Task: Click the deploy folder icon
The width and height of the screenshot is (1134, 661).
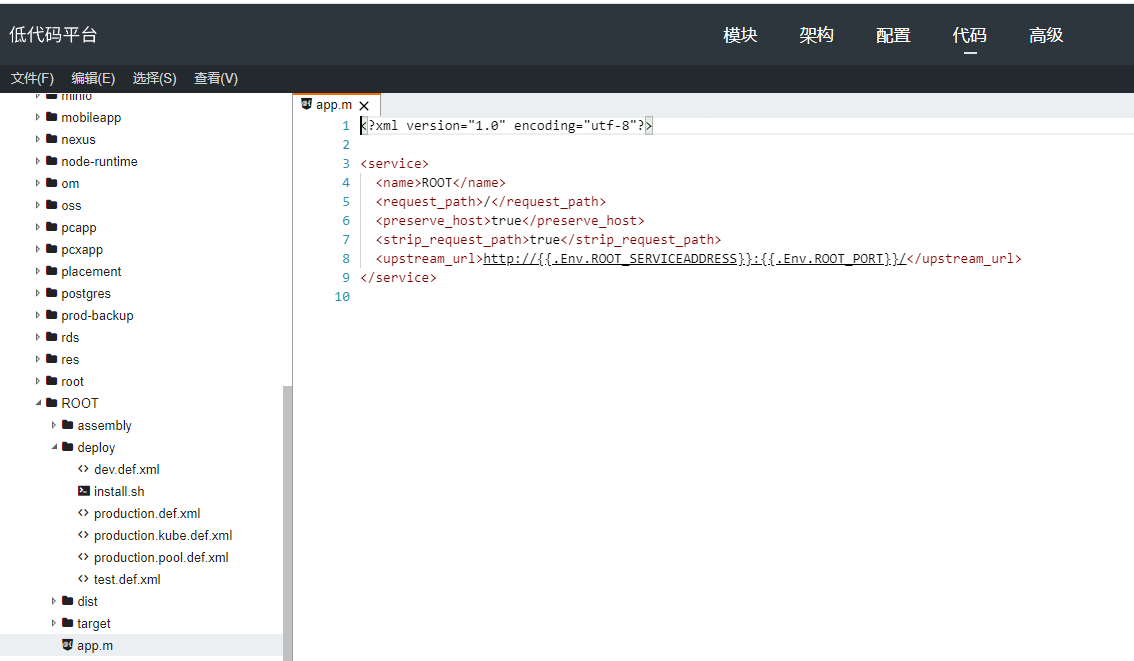Action: [67, 447]
